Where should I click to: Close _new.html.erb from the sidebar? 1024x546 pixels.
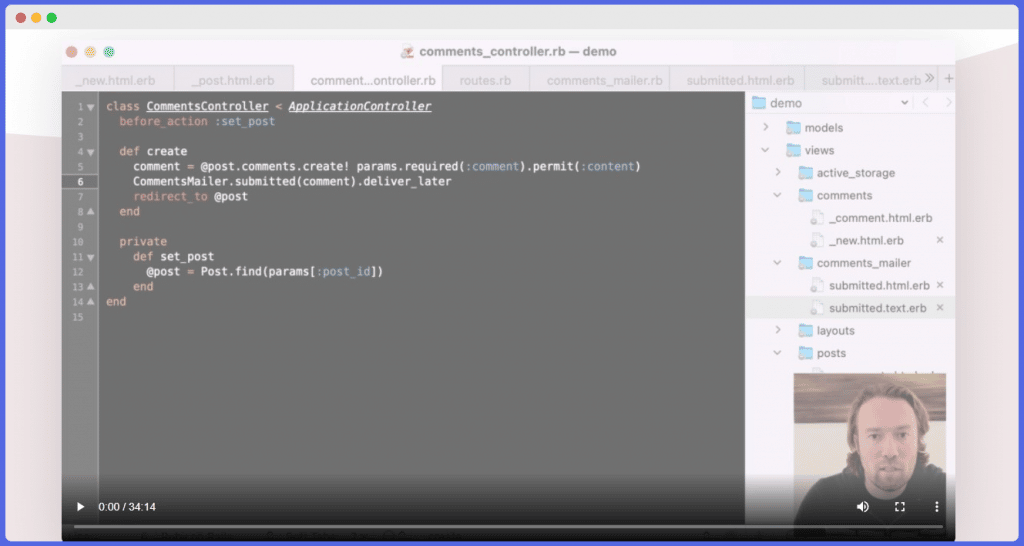940,240
